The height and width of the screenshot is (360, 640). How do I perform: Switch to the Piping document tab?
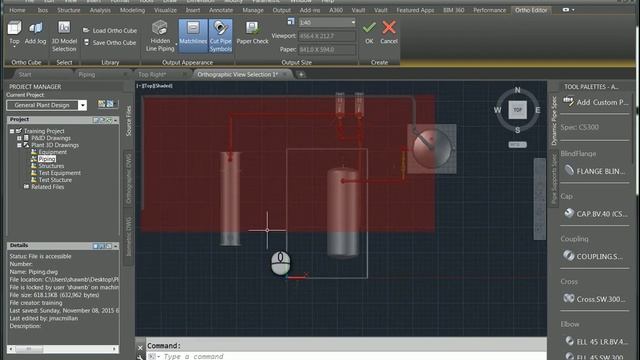coord(87,75)
